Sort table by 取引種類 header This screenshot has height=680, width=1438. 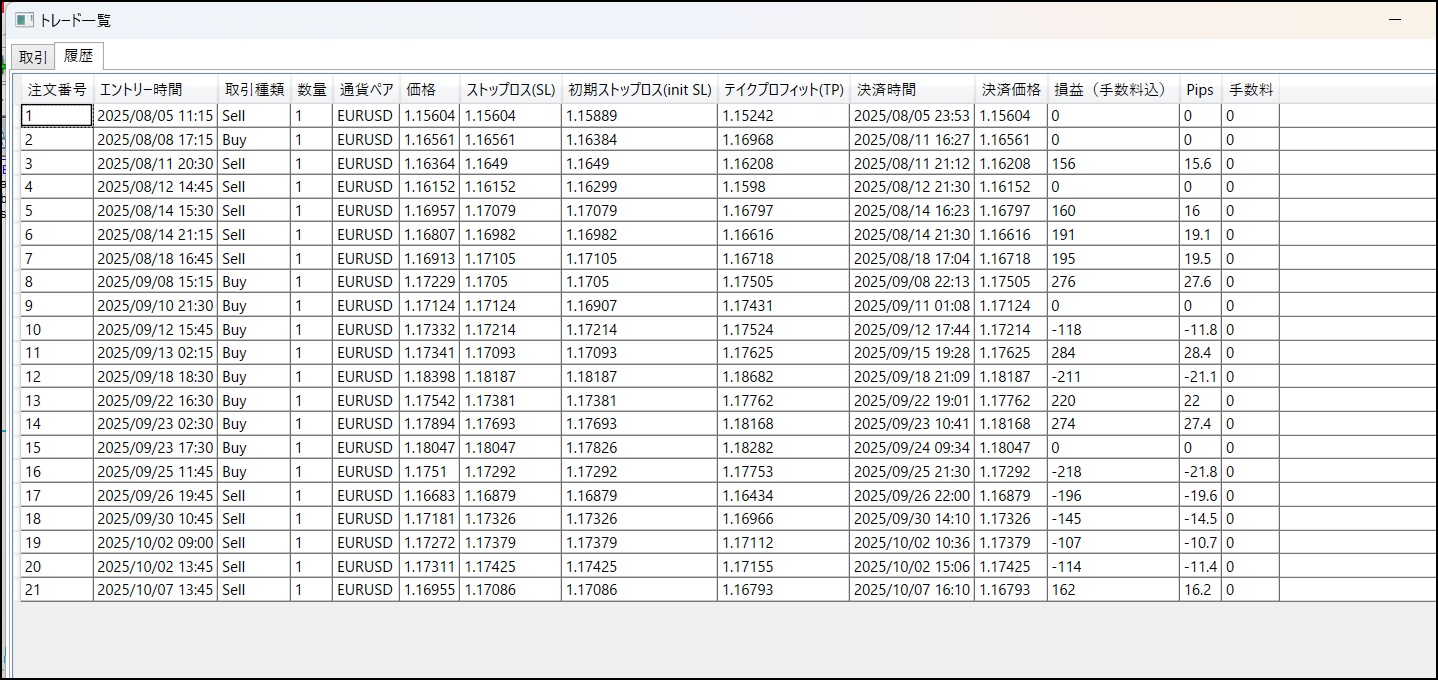coord(254,90)
